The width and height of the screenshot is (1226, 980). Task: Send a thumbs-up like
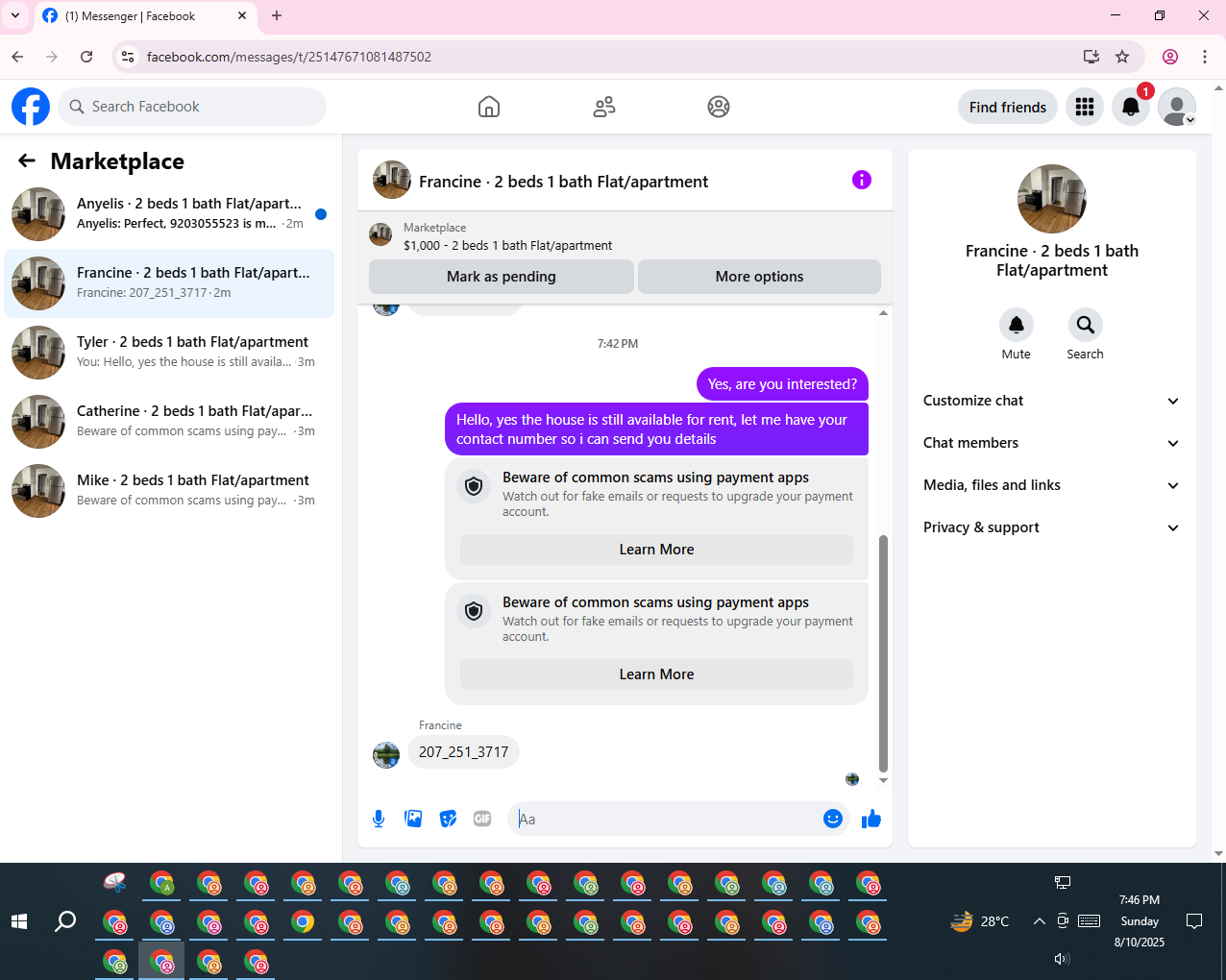tap(871, 819)
